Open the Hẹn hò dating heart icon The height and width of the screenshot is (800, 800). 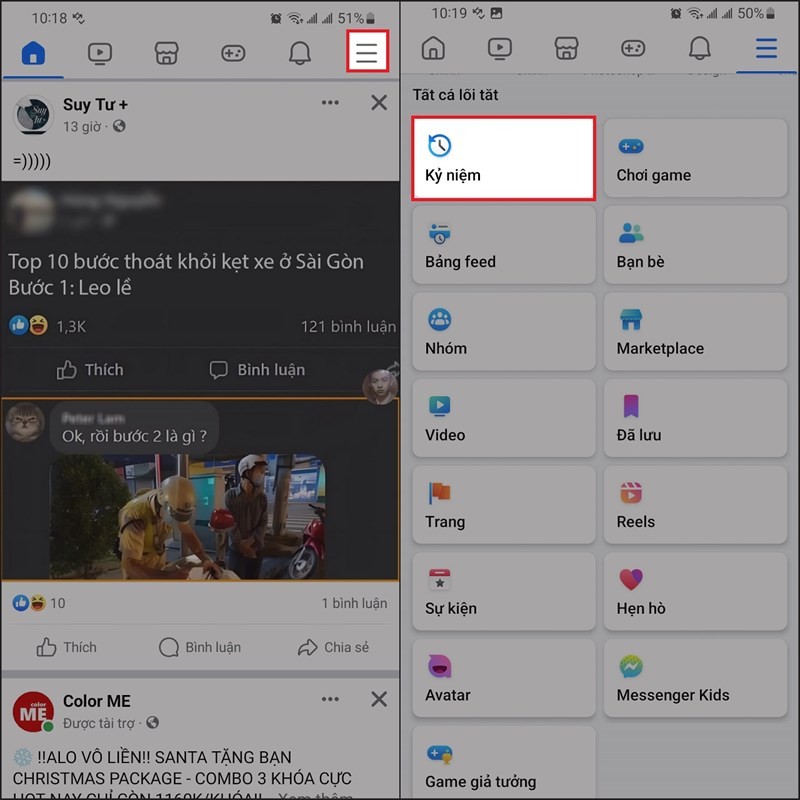click(695, 592)
